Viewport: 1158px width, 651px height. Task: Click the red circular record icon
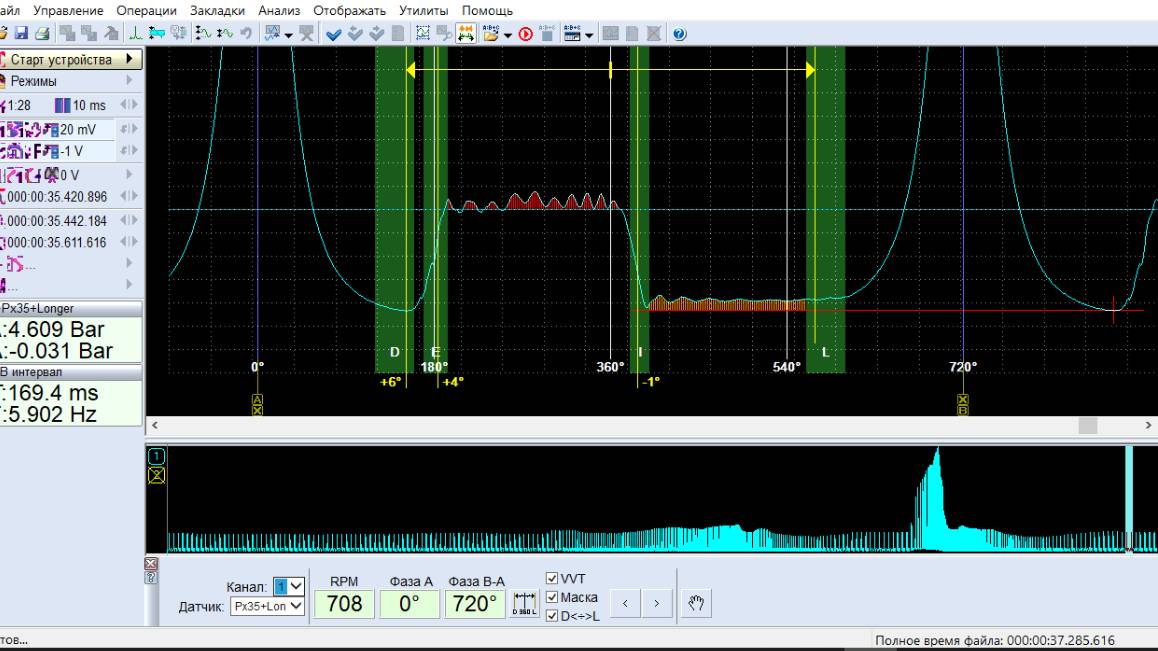pos(526,34)
